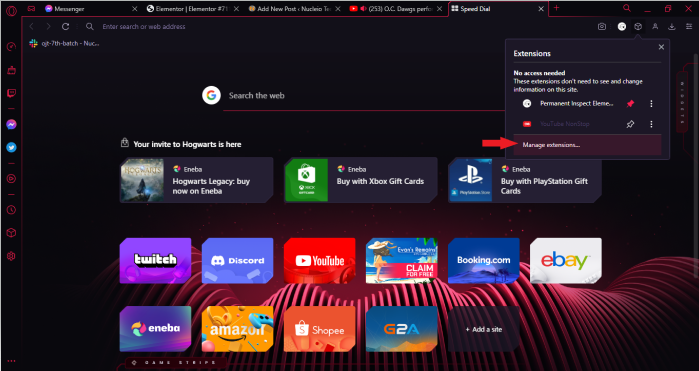This screenshot has height=371, width=699.
Task: Open Twitter from the sidebar
Action: point(12,147)
